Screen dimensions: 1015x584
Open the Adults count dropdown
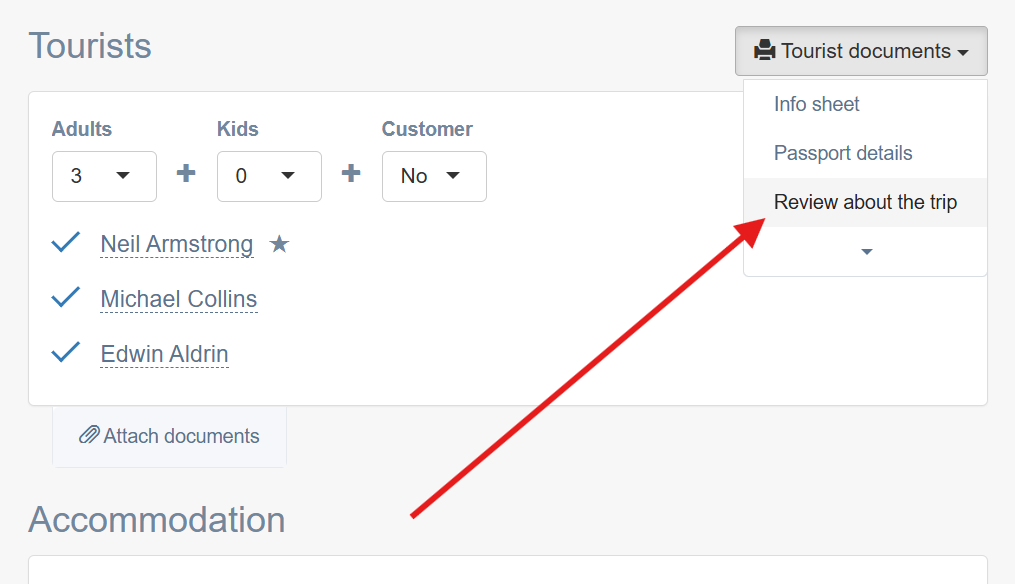[x=104, y=176]
